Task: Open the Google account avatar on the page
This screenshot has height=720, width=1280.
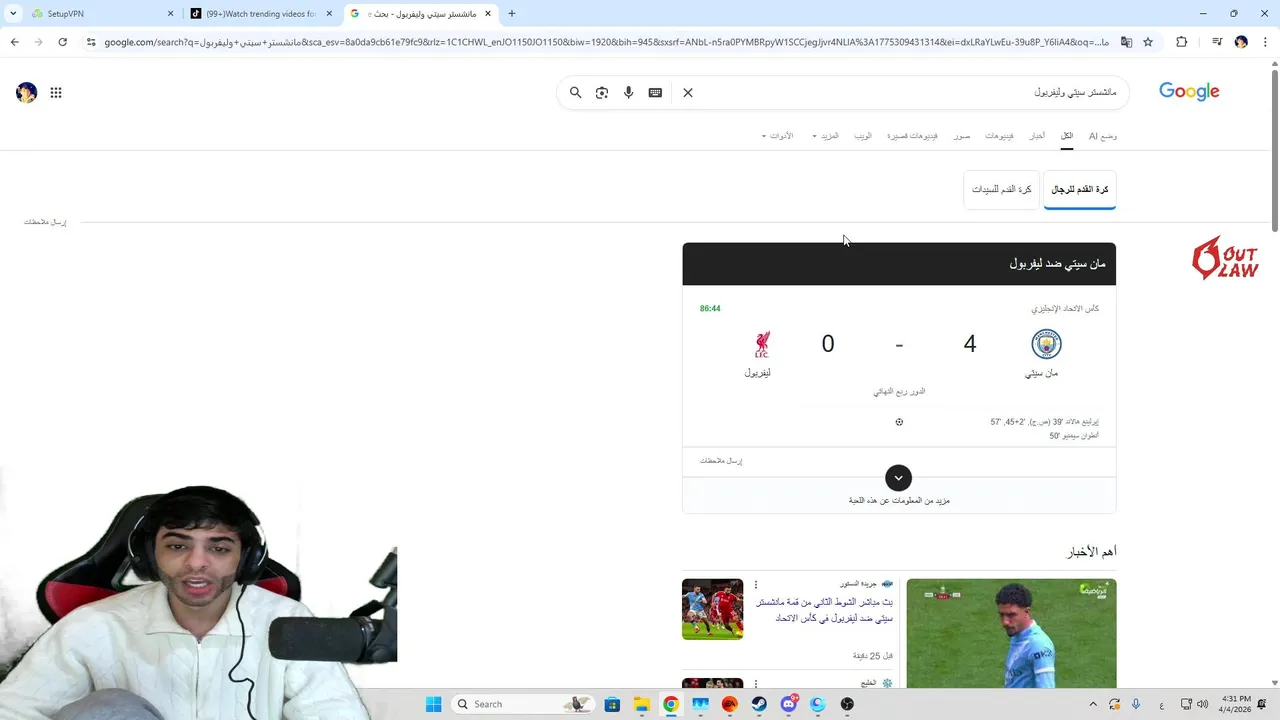Action: pyautogui.click(x=27, y=92)
